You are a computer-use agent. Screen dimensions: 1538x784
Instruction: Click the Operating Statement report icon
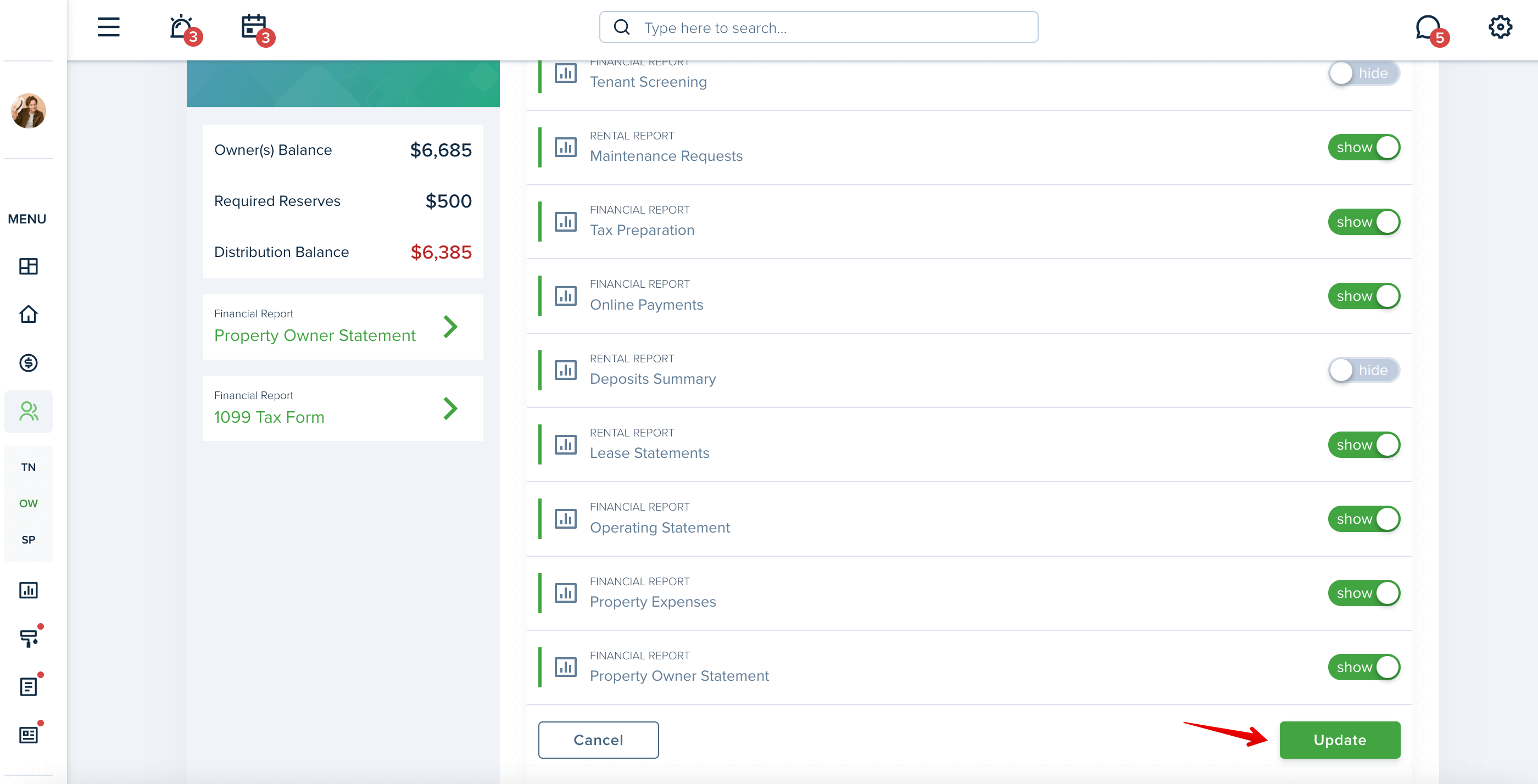pyautogui.click(x=565, y=519)
